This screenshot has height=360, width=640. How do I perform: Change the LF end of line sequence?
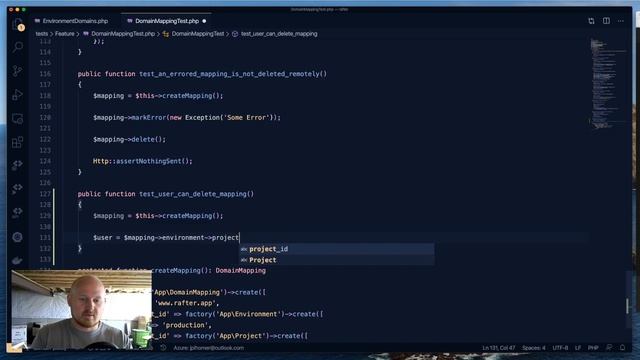click(x=578, y=348)
